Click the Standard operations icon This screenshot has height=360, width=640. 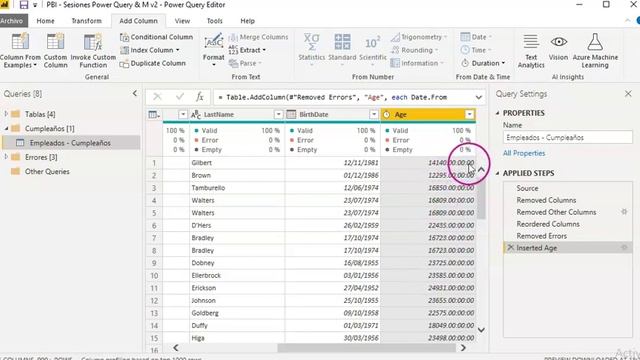coord(342,41)
